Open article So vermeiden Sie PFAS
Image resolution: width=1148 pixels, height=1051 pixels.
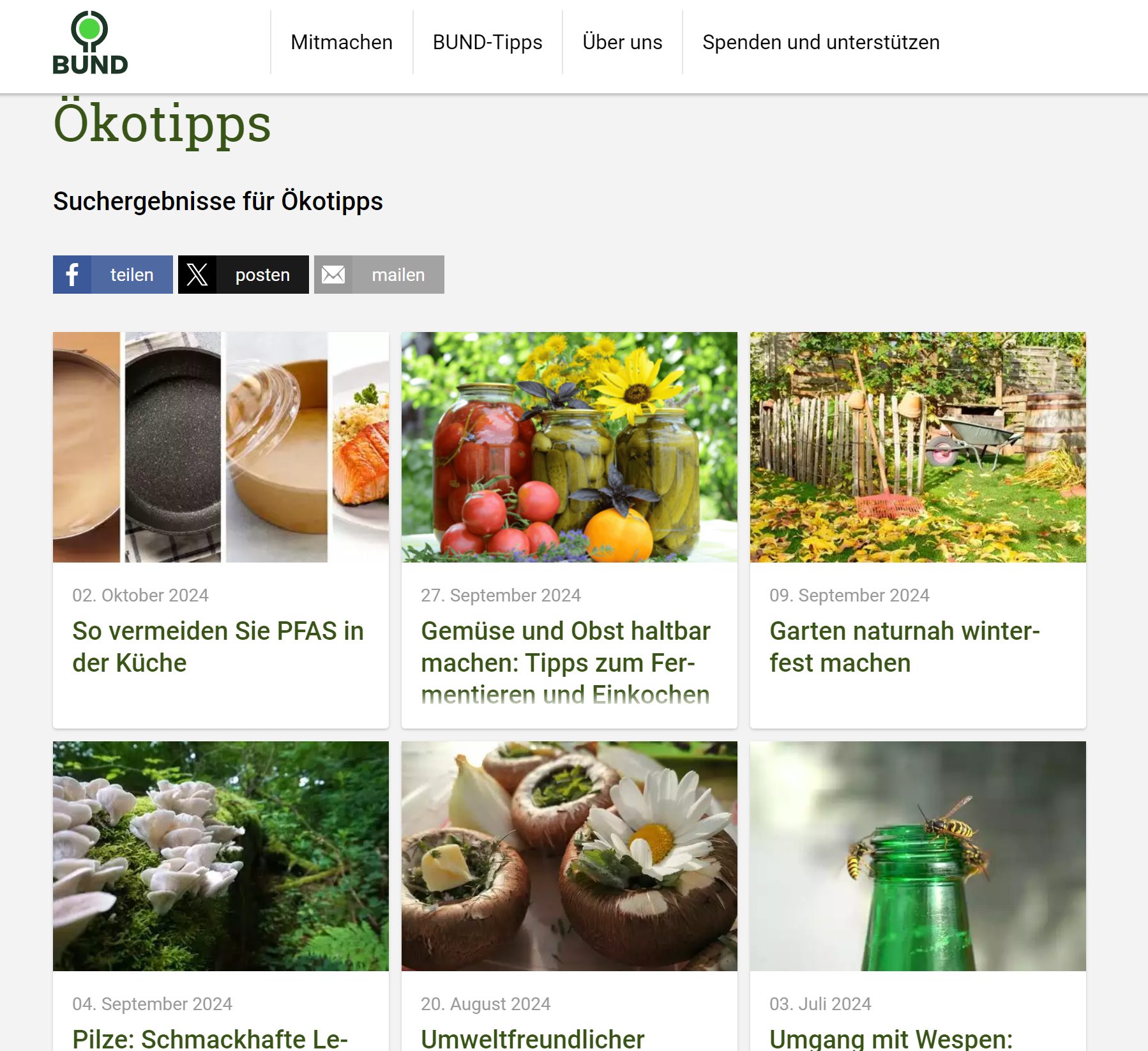(218, 647)
